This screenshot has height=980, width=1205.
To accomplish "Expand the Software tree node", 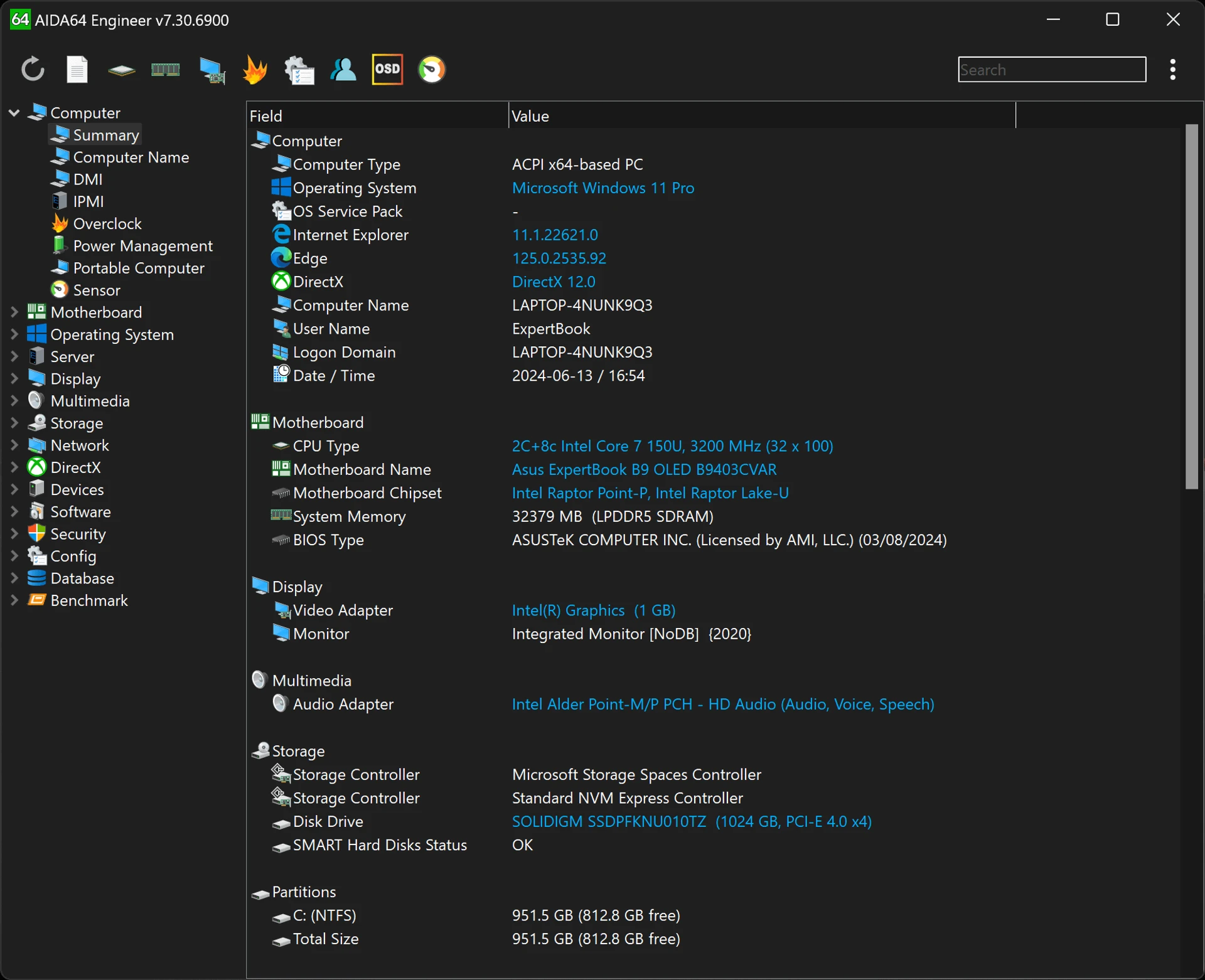I will (x=14, y=511).
